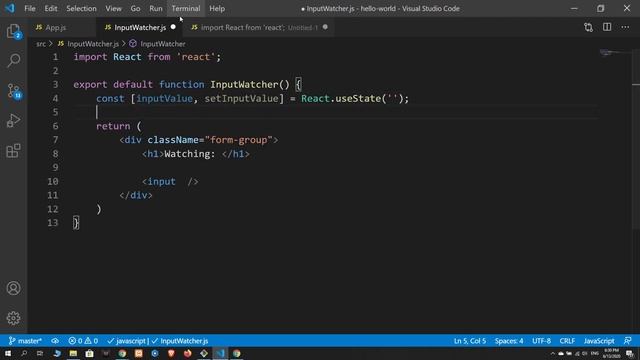
Task: Open the Selection menu
Action: click(81, 8)
